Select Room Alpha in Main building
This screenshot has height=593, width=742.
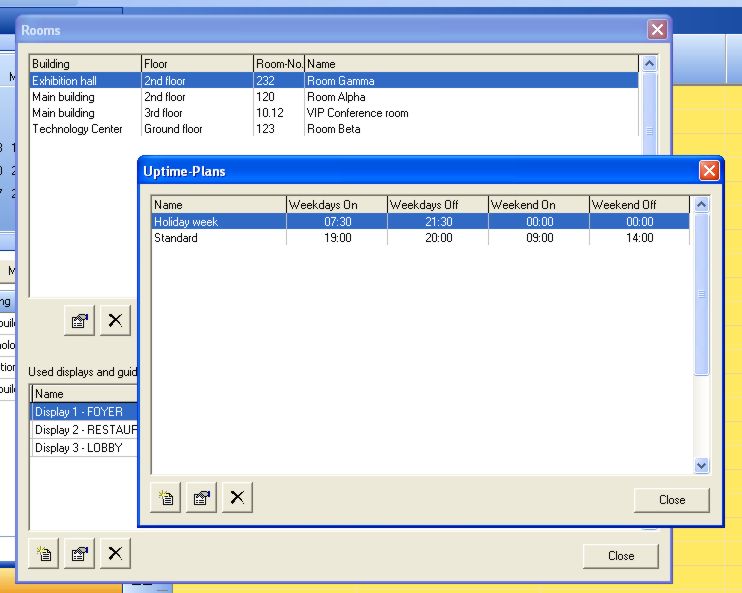[x=336, y=97]
